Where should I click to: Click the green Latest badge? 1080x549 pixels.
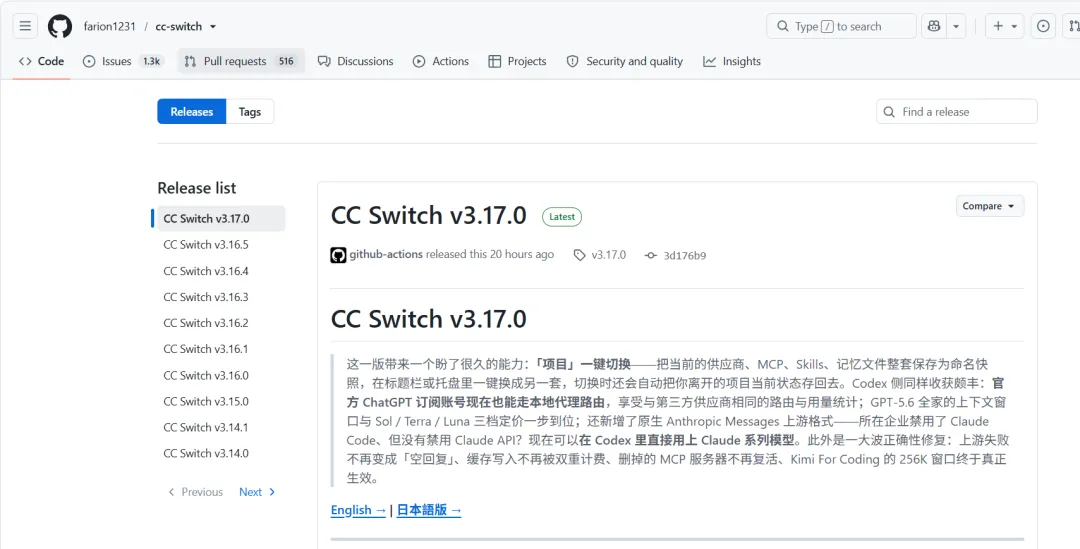point(562,216)
